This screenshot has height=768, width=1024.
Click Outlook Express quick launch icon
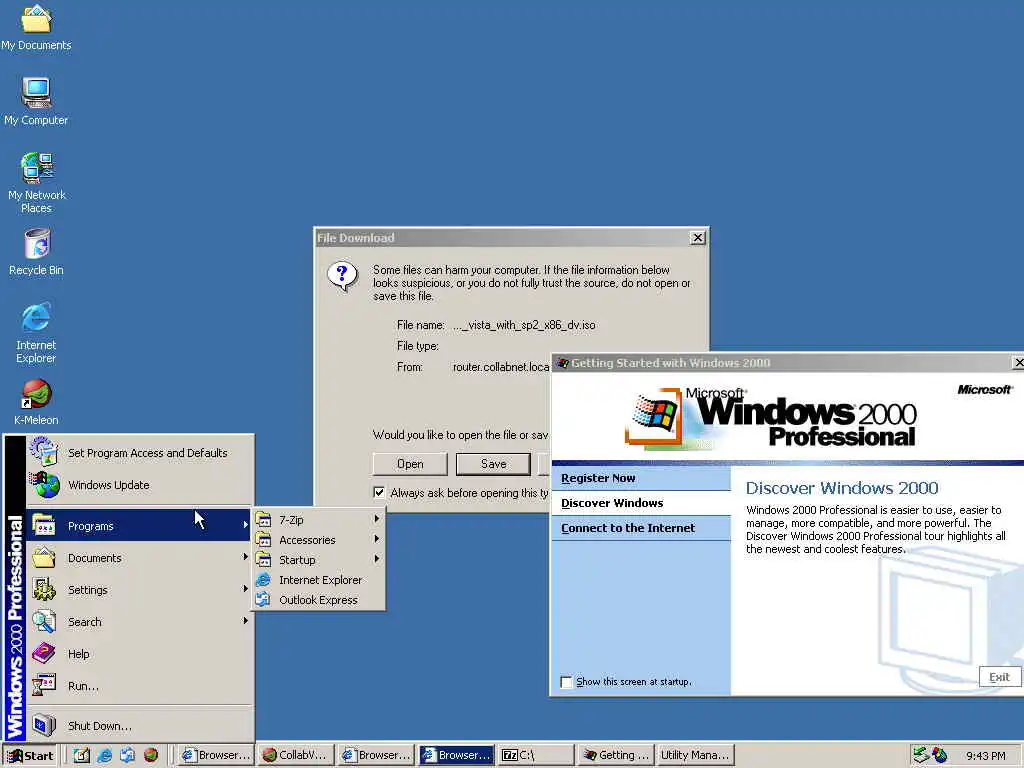[x=127, y=756]
